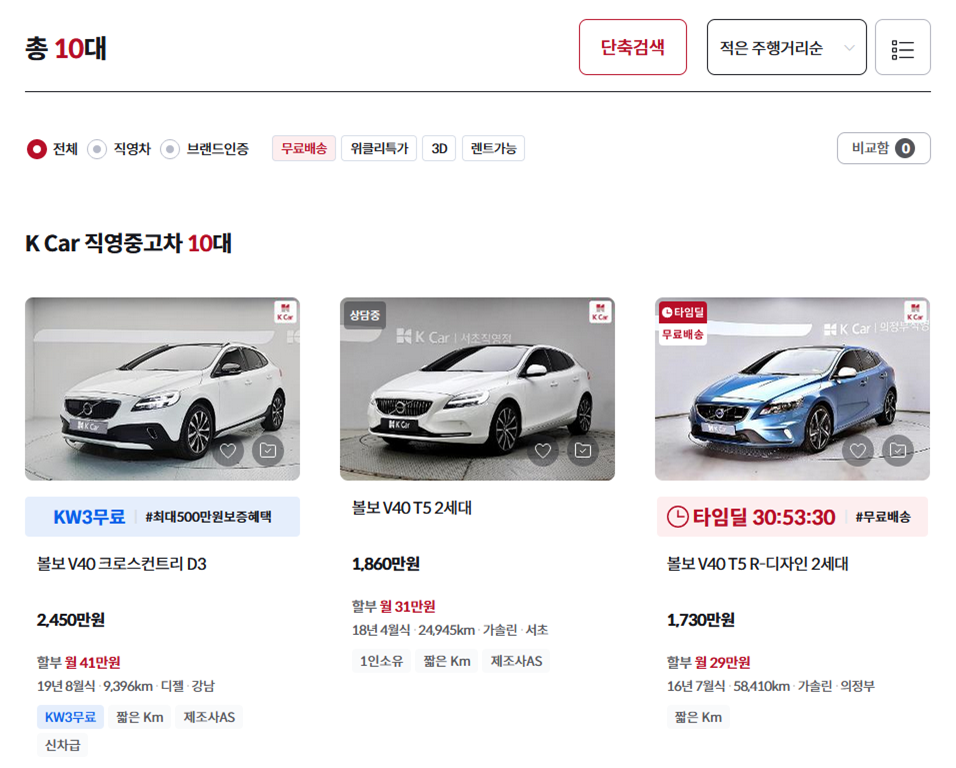Click the 18년 4월식 24,945km 가솔린 서초 details
Screen dimensions: 956x768
[450, 630]
